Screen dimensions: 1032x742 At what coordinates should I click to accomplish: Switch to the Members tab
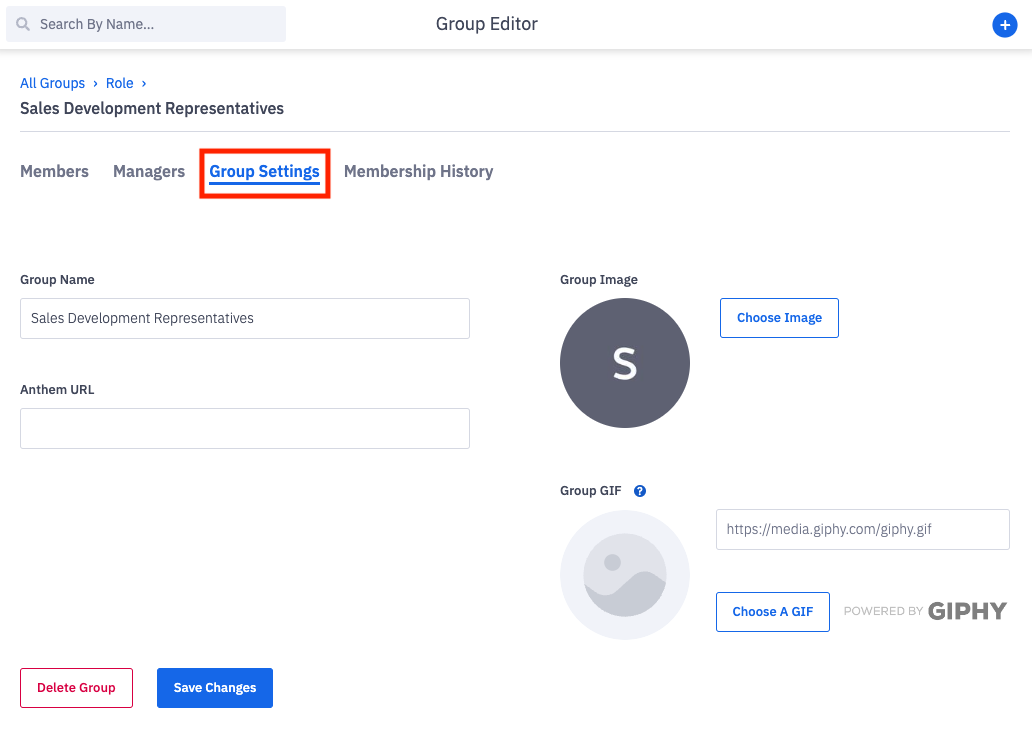click(x=54, y=171)
